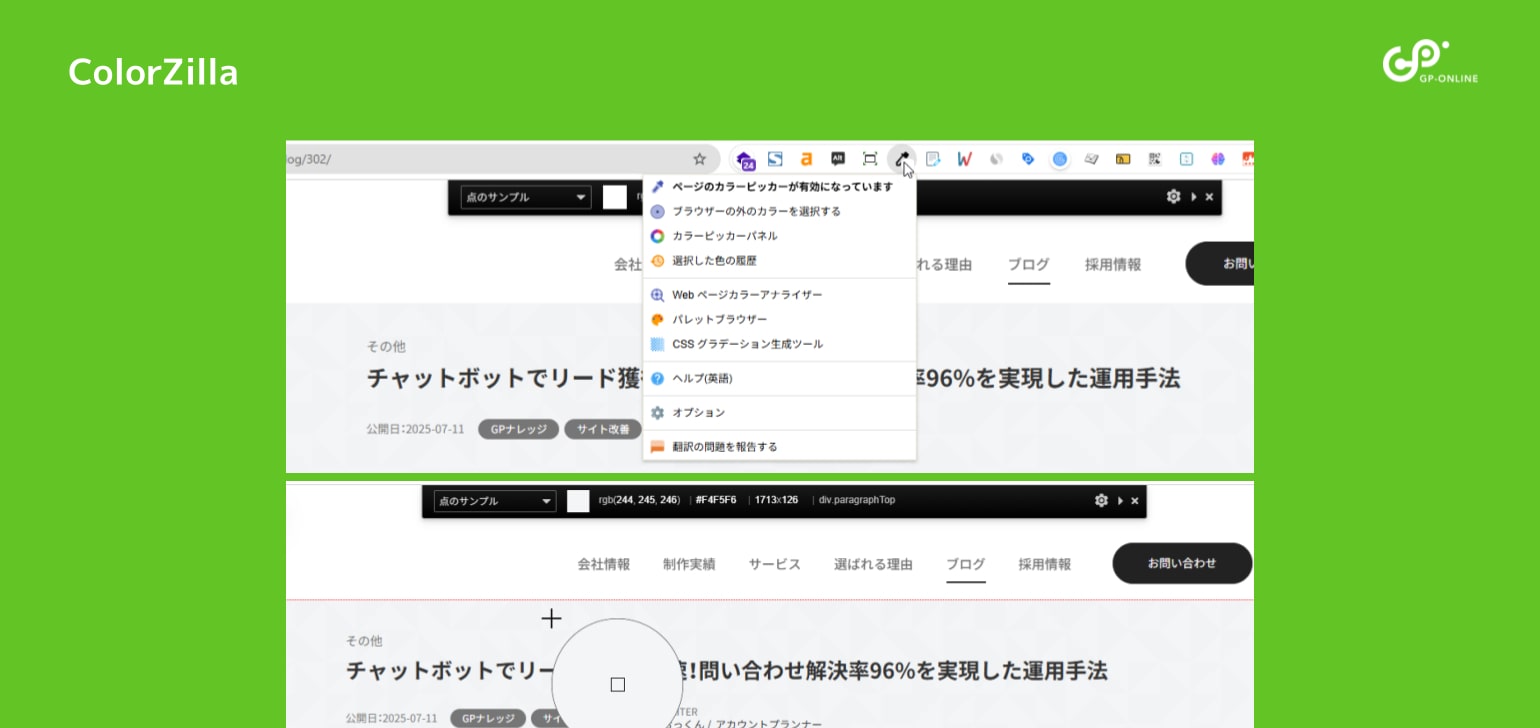Click the 1713x126 size readout
This screenshot has height=728, width=1540.
click(x=776, y=500)
